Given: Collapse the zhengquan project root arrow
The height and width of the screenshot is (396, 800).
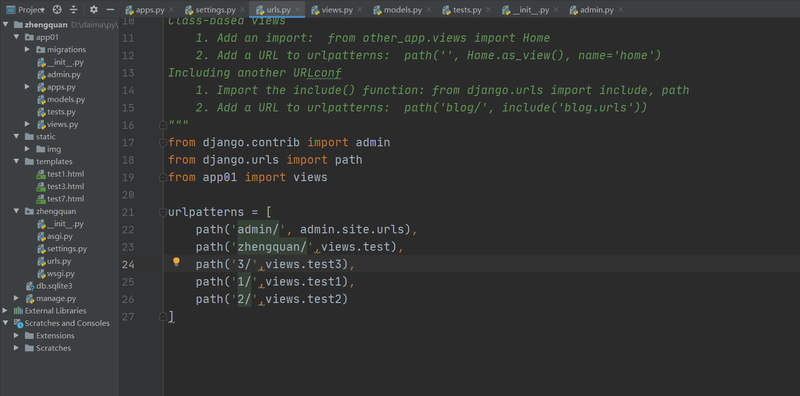Looking at the screenshot, I should point(6,24).
